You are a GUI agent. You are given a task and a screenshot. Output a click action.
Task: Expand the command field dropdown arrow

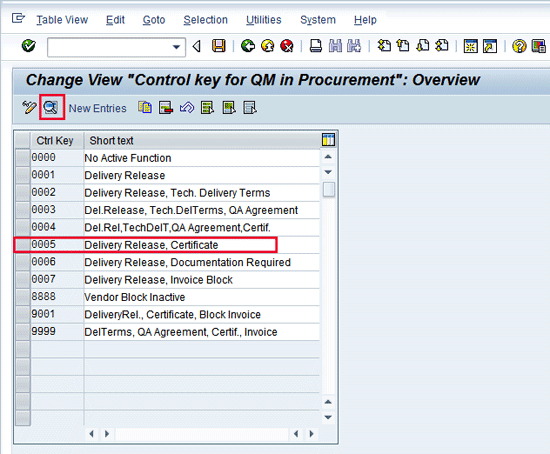click(176, 47)
